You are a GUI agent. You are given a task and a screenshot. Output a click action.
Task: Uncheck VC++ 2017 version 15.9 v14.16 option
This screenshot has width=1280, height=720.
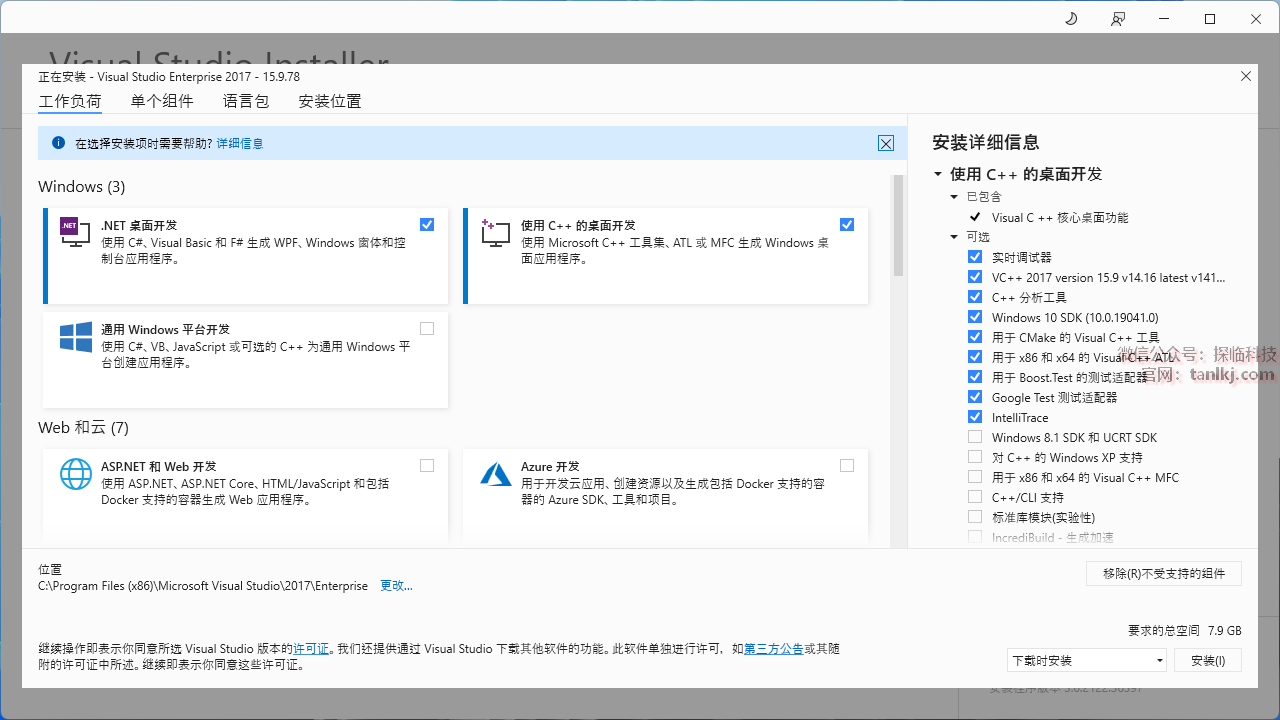point(975,277)
